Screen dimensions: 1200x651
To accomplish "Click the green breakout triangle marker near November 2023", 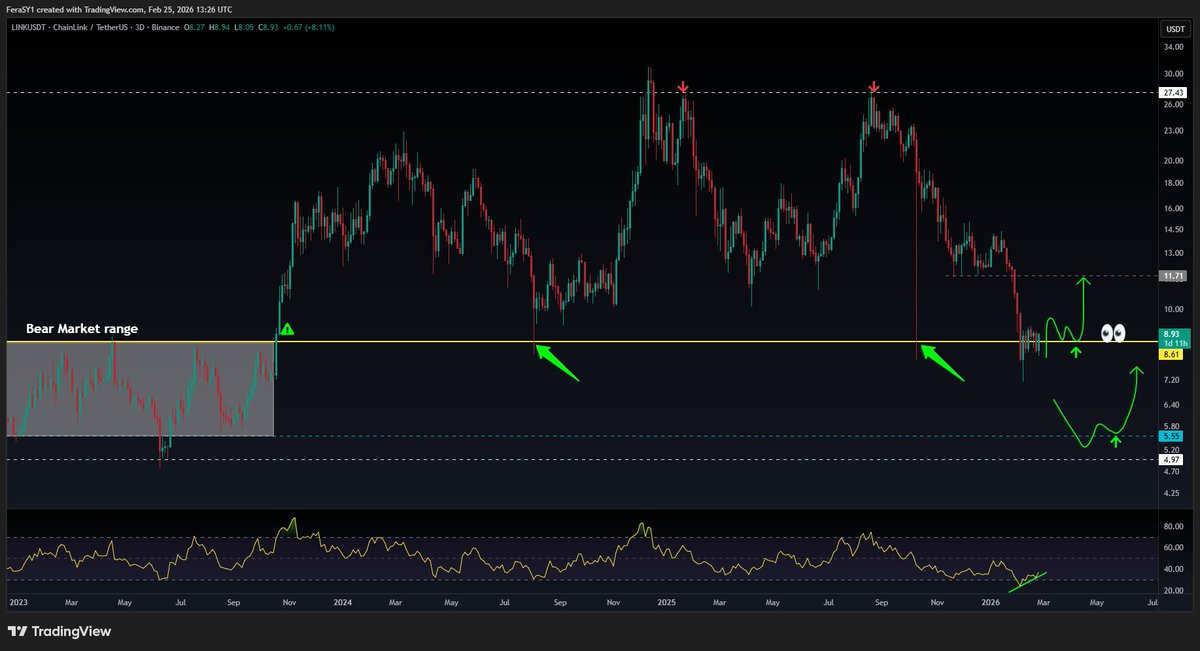I will pyautogui.click(x=285, y=327).
